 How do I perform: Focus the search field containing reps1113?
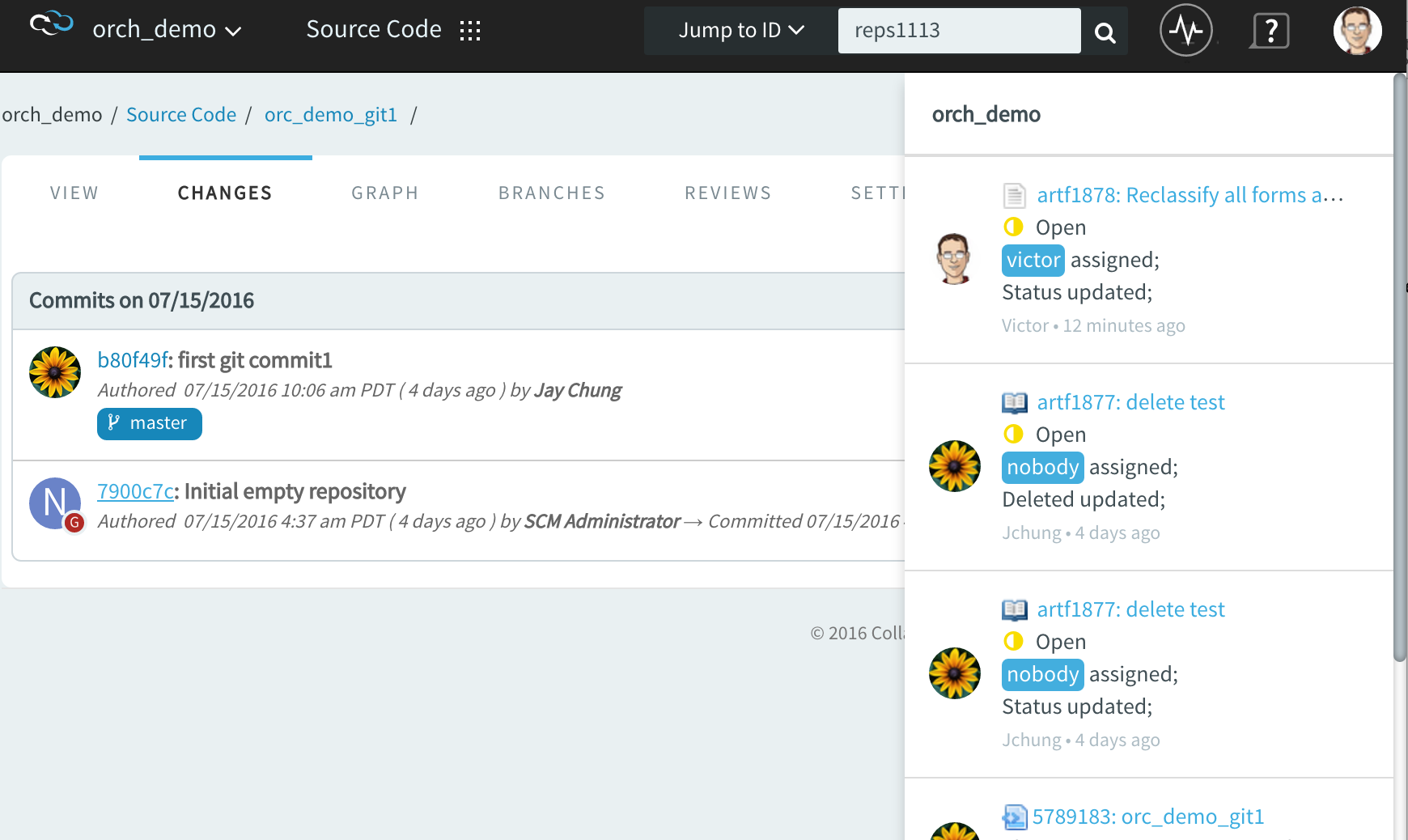coord(959,30)
